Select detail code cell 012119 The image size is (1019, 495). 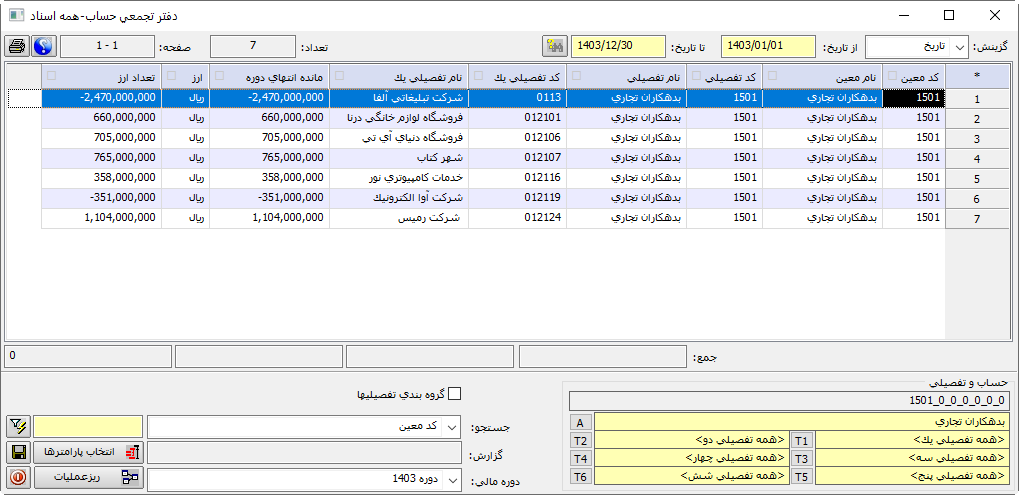click(x=518, y=198)
